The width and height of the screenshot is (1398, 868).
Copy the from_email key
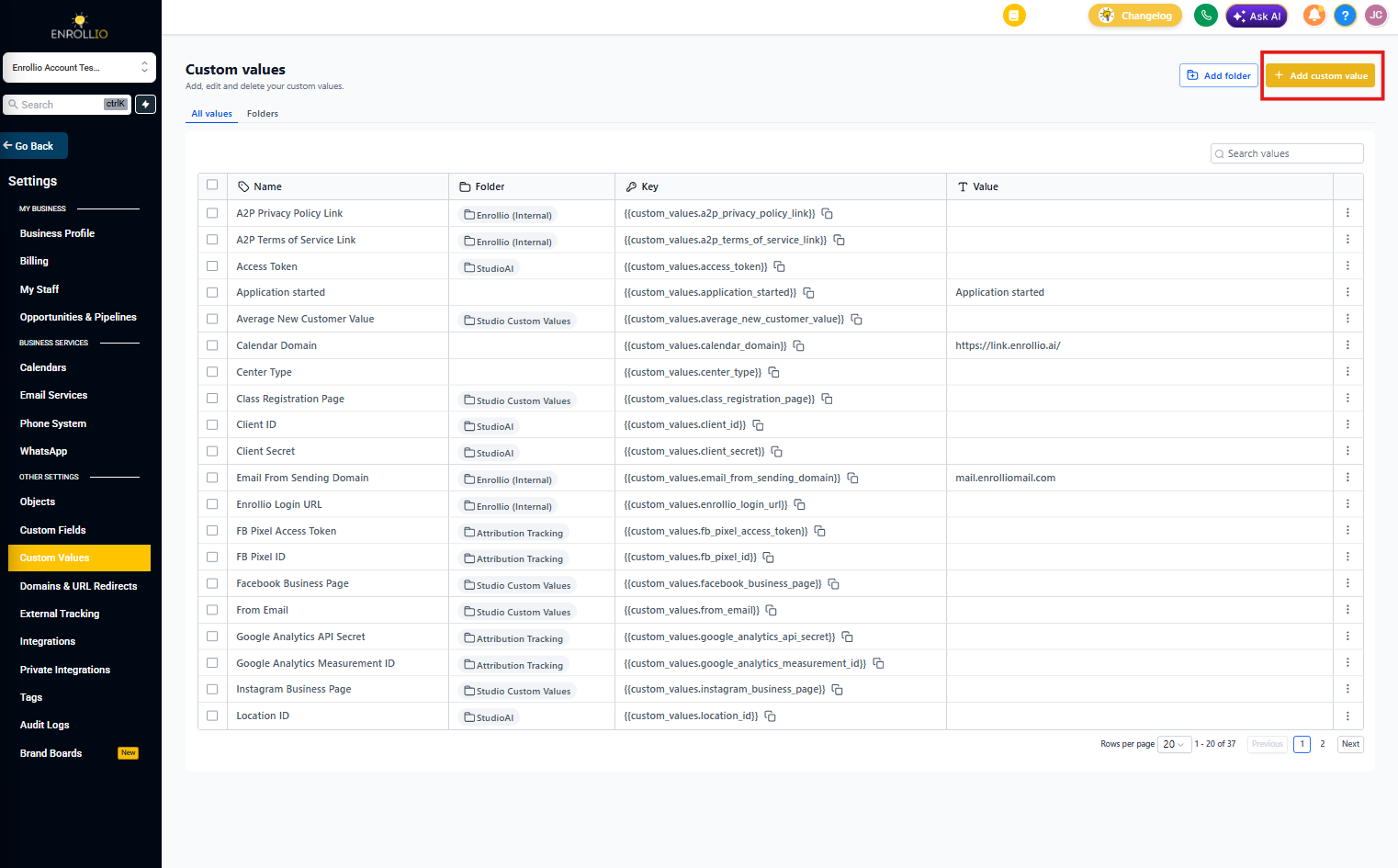pos(771,611)
